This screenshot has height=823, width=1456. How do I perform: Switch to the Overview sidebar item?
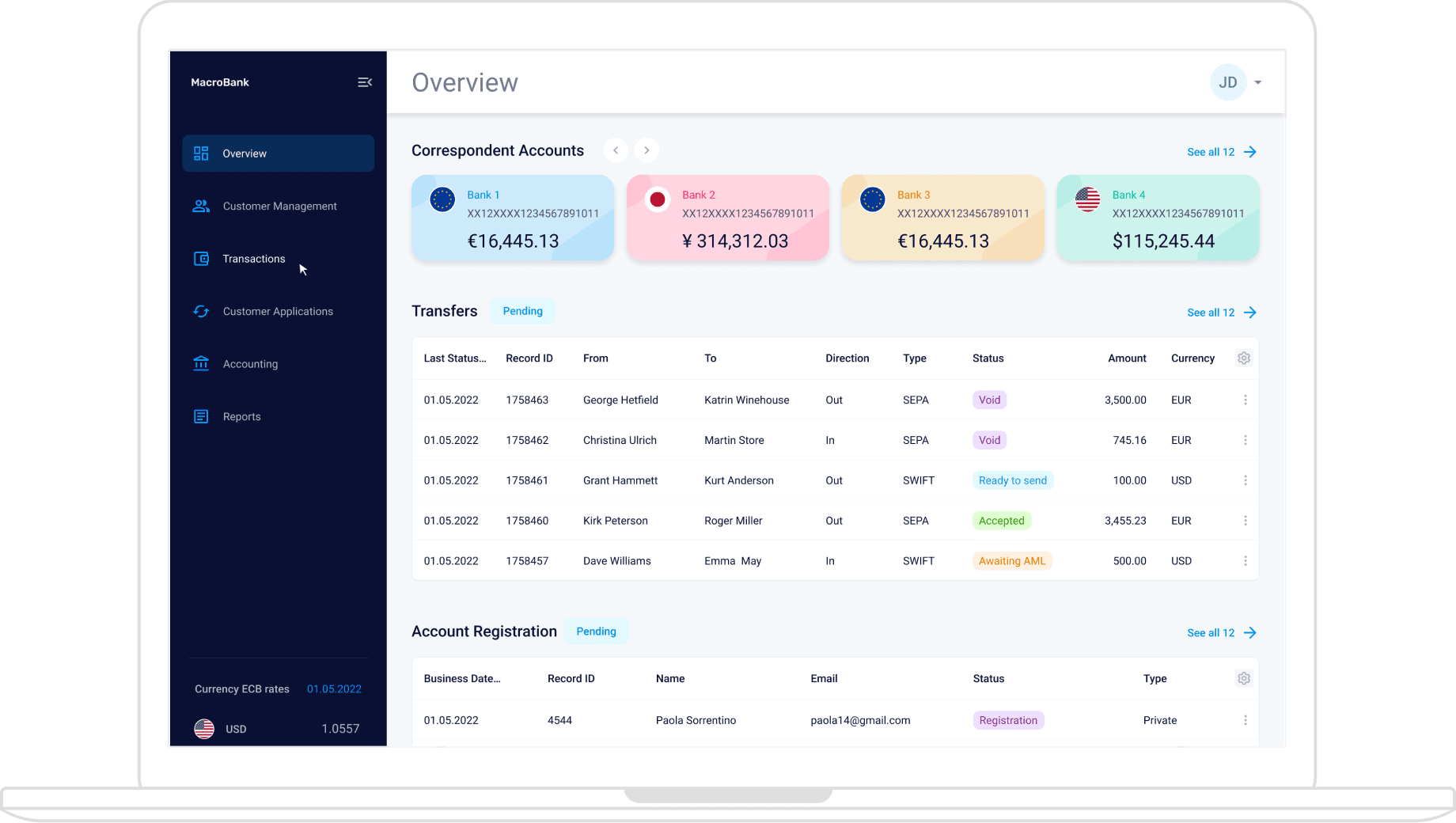[x=245, y=153]
